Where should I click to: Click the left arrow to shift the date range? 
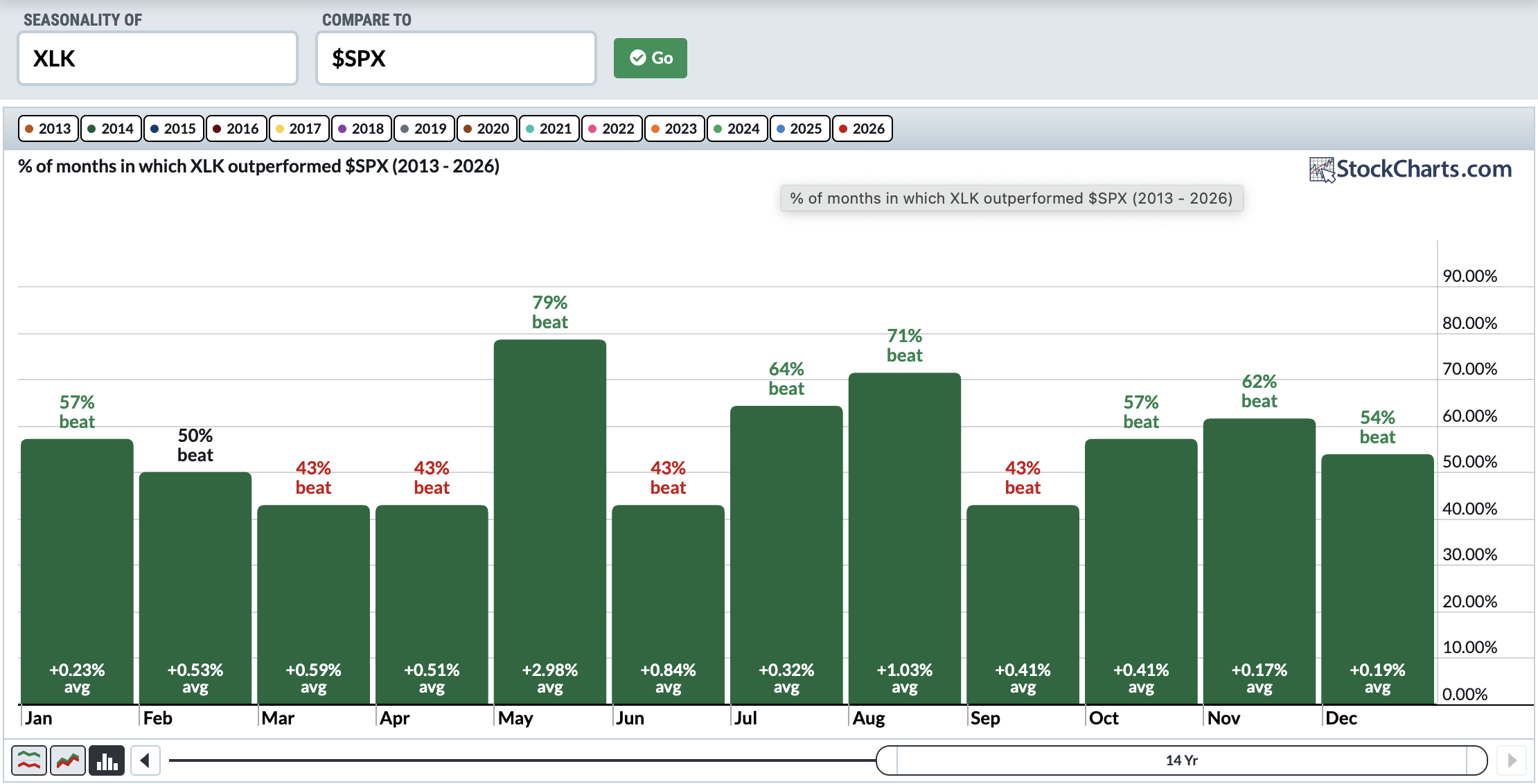[145, 760]
